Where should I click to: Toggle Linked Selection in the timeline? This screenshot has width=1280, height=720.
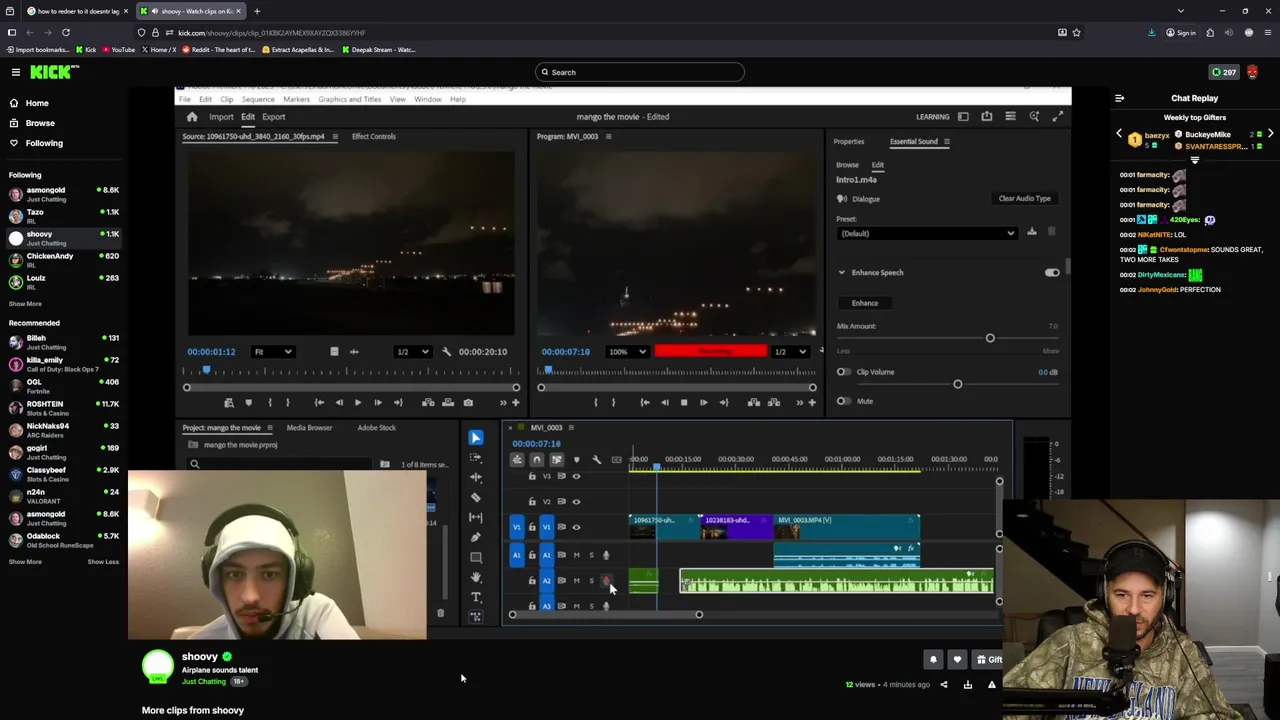tap(557, 460)
